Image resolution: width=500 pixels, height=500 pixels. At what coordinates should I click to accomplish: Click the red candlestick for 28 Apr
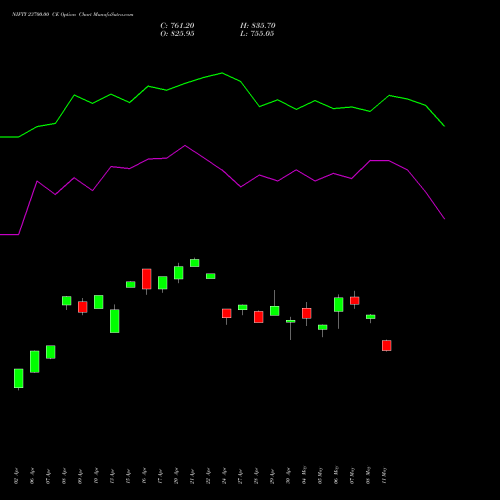pos(259,317)
